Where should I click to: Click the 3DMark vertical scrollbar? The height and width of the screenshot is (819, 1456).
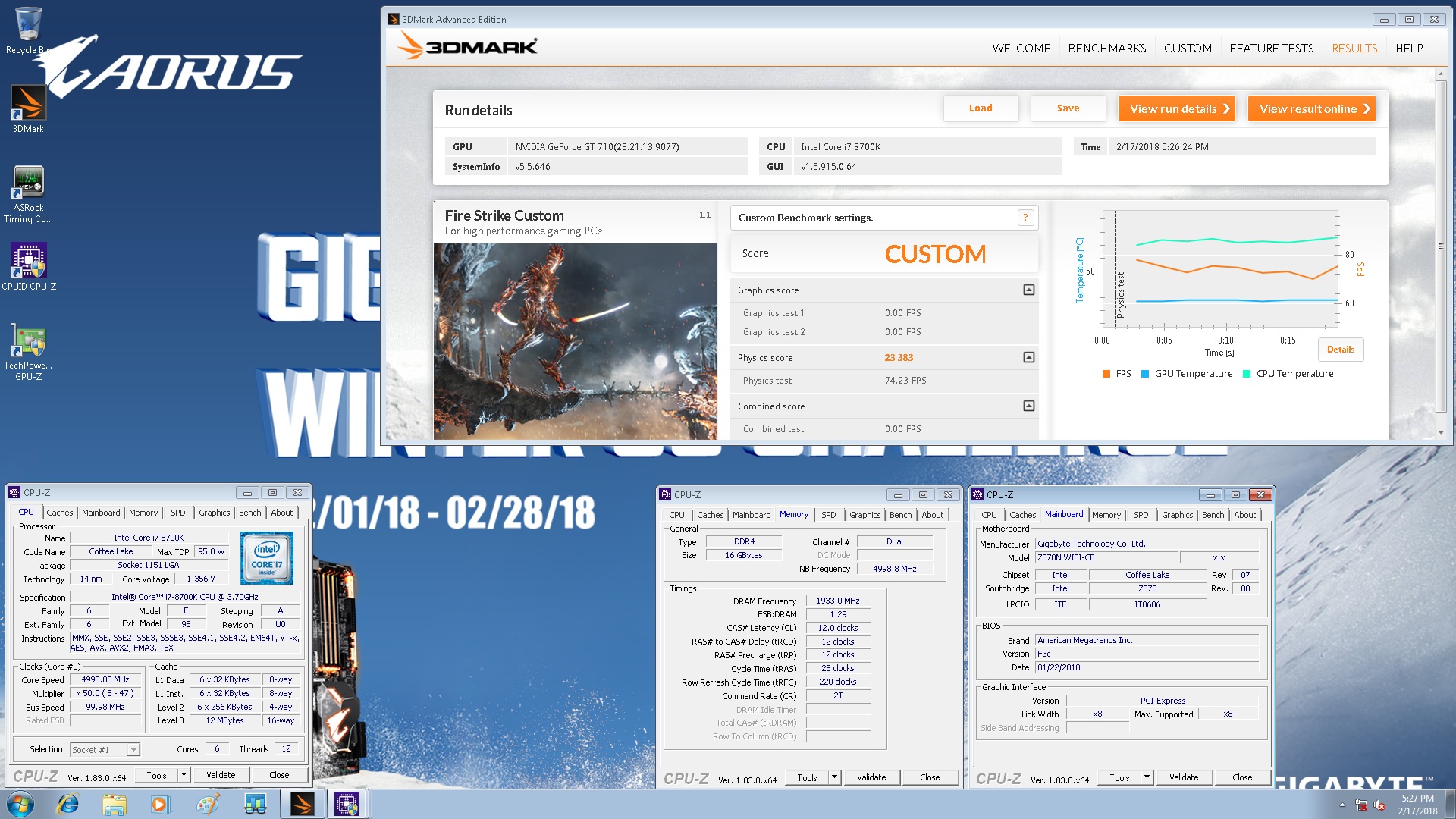pyautogui.click(x=1440, y=246)
